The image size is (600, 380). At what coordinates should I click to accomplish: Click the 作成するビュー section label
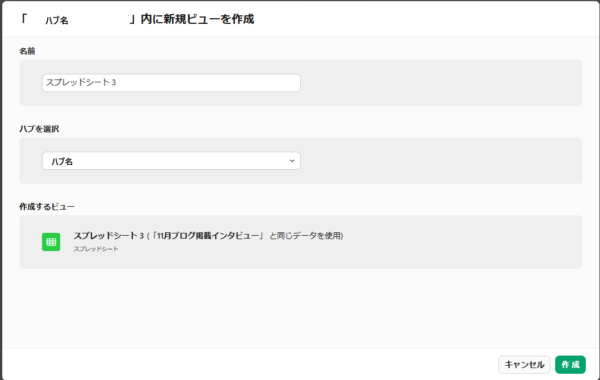point(47,207)
